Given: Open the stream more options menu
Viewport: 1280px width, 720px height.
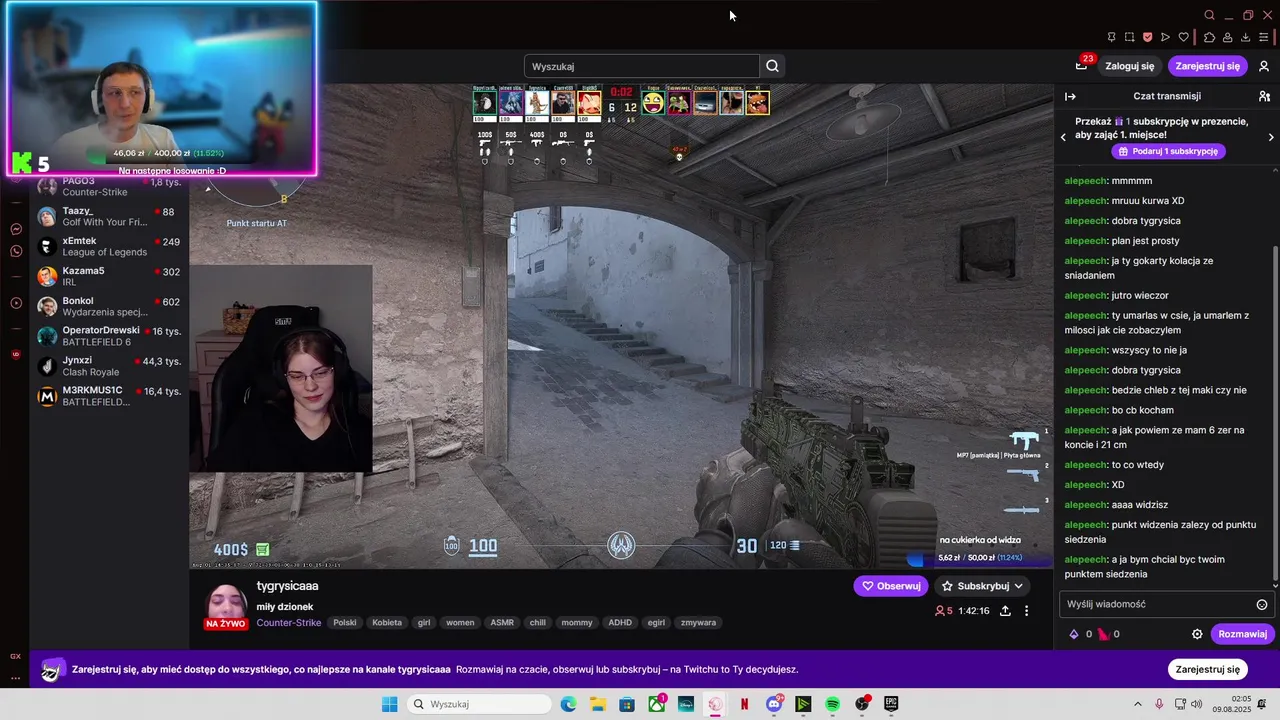Looking at the screenshot, I should [1026, 610].
